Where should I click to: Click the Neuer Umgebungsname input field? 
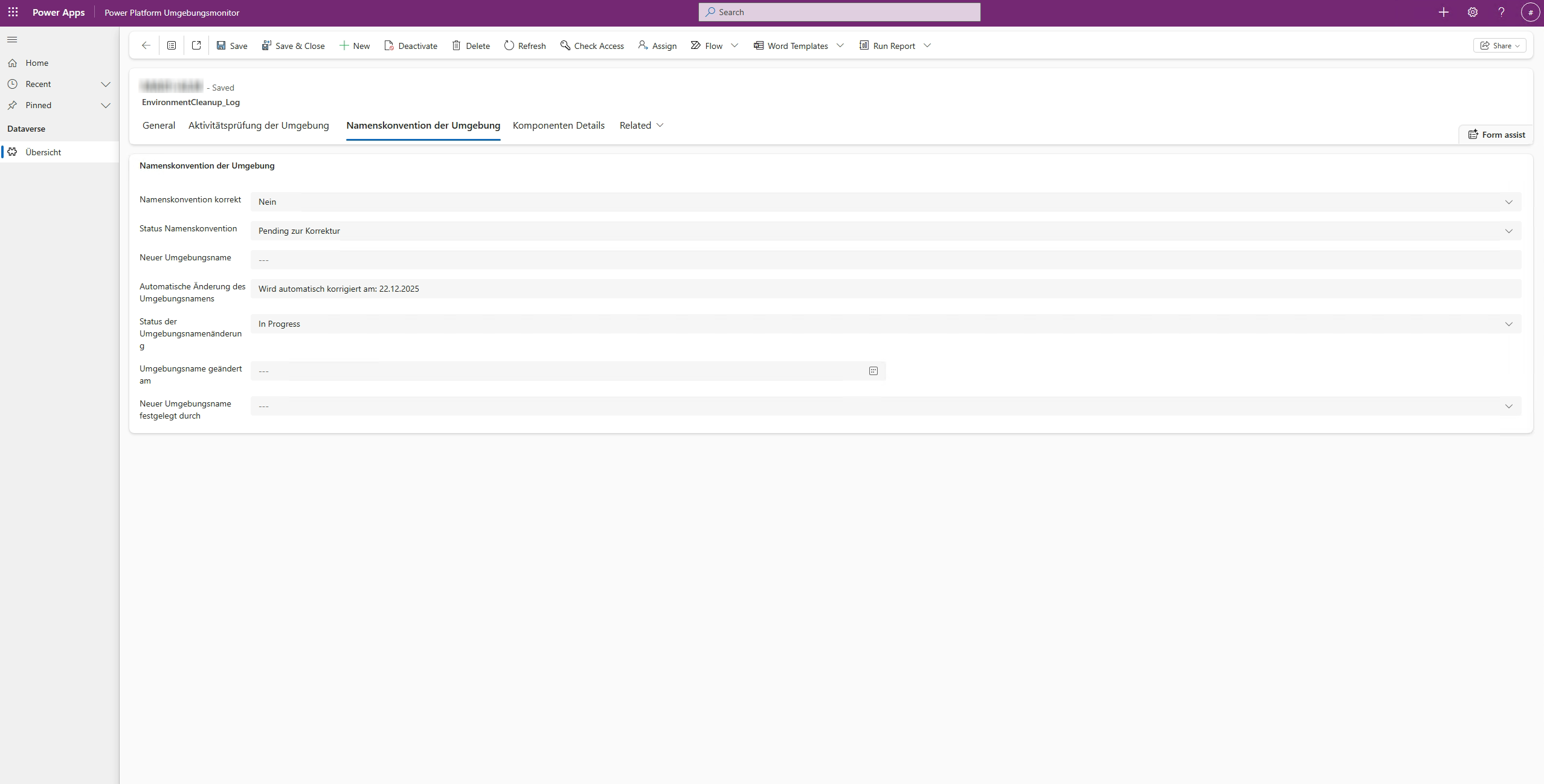point(885,260)
